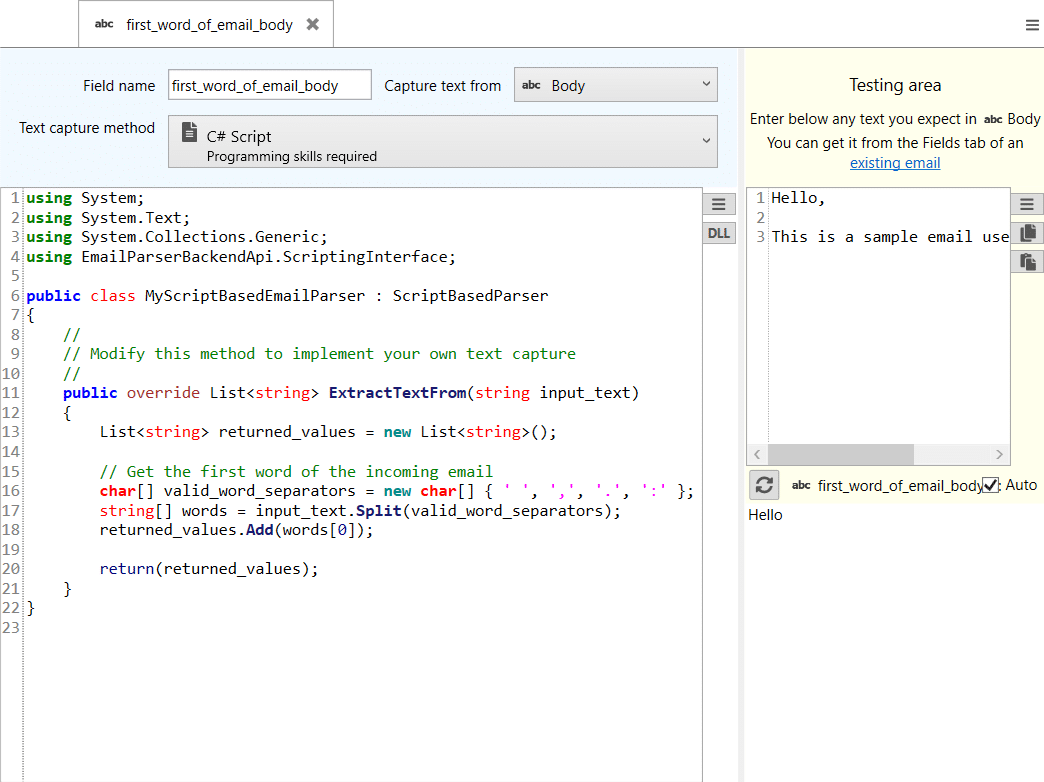Click 'This is a sample email' test line
The height and width of the screenshot is (782, 1044).
pyautogui.click(x=890, y=237)
